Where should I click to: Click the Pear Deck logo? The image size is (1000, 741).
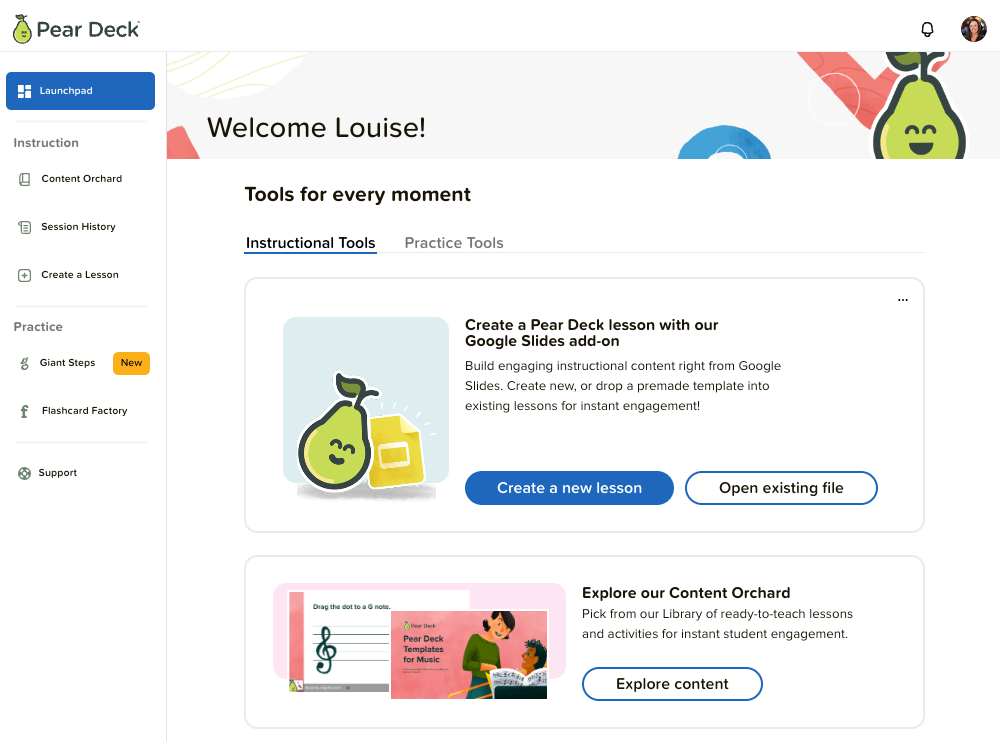point(75,28)
